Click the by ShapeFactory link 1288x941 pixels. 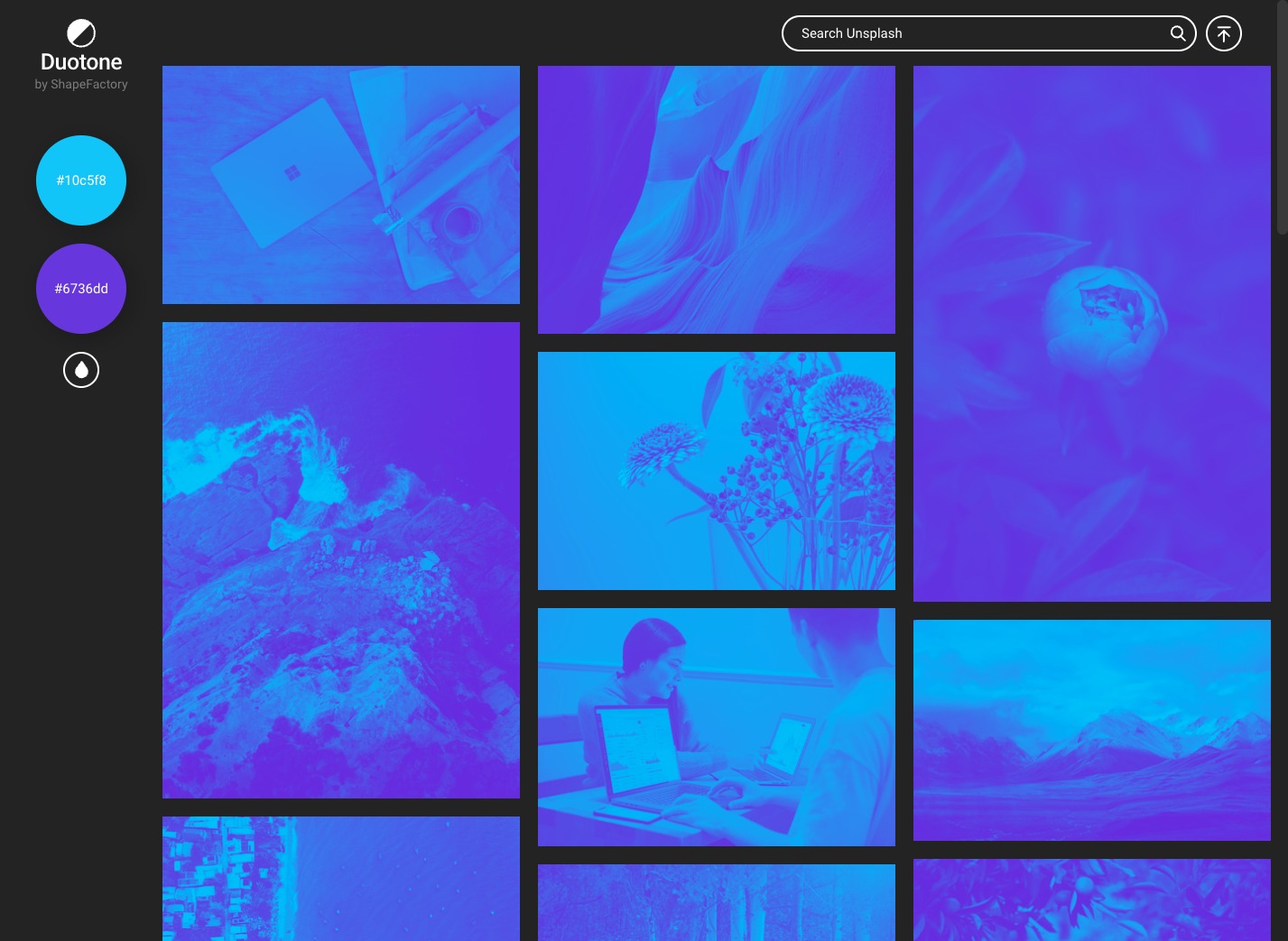(x=81, y=84)
